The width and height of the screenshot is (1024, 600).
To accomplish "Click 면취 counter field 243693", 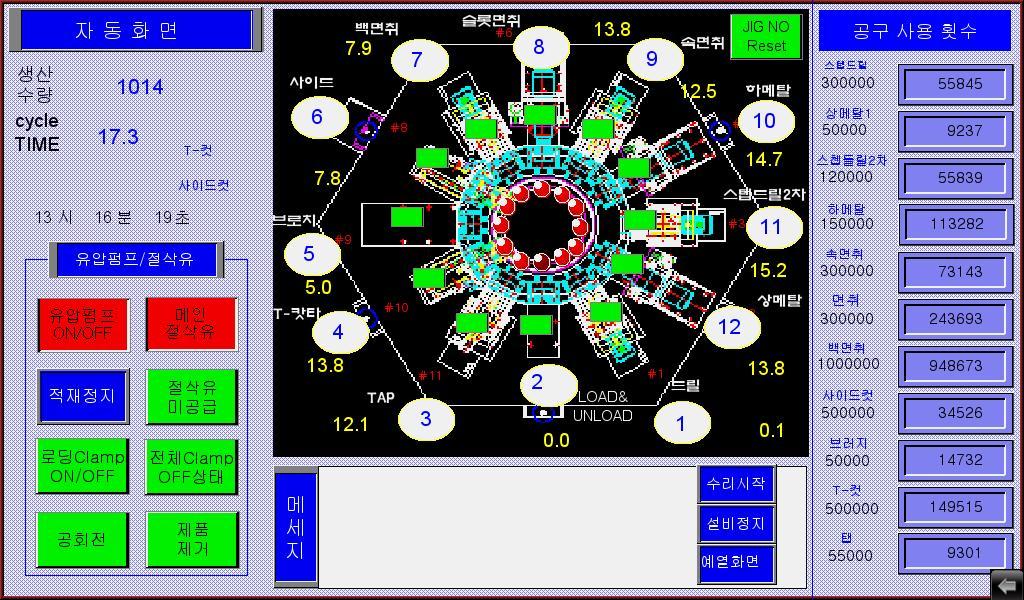I will 955,319.
